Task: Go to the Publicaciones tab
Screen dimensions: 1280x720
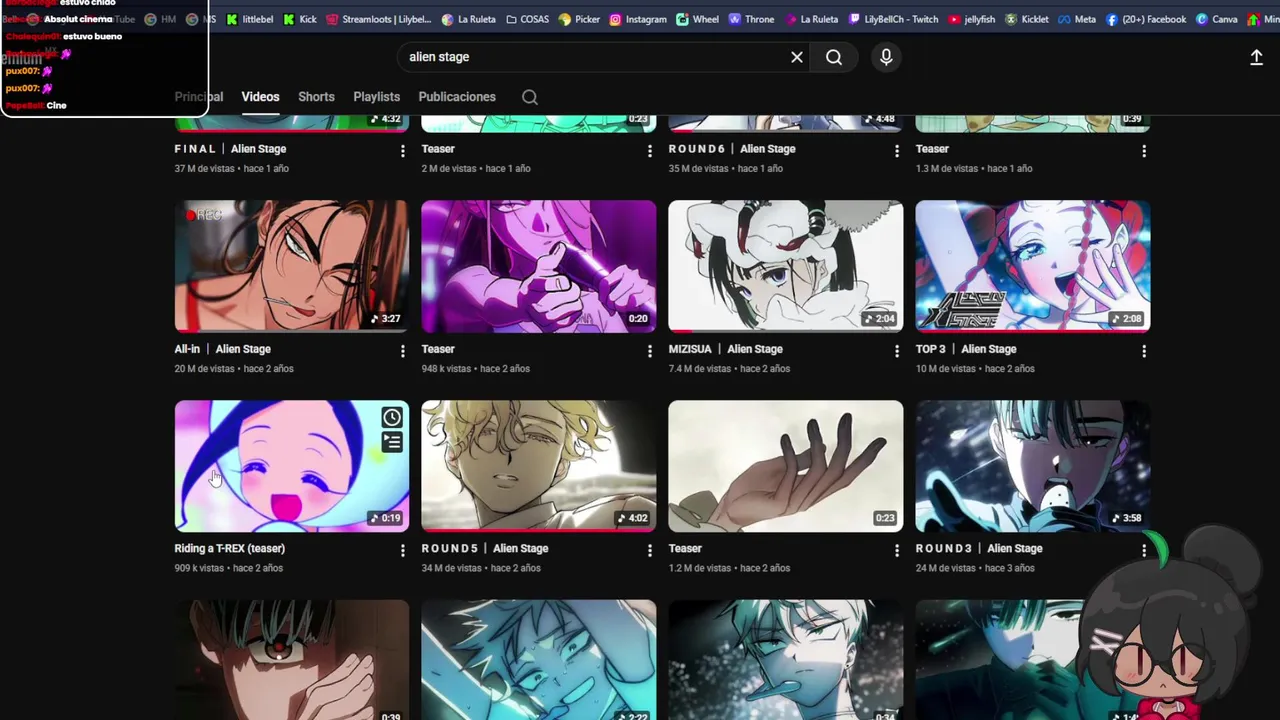Action: [457, 97]
